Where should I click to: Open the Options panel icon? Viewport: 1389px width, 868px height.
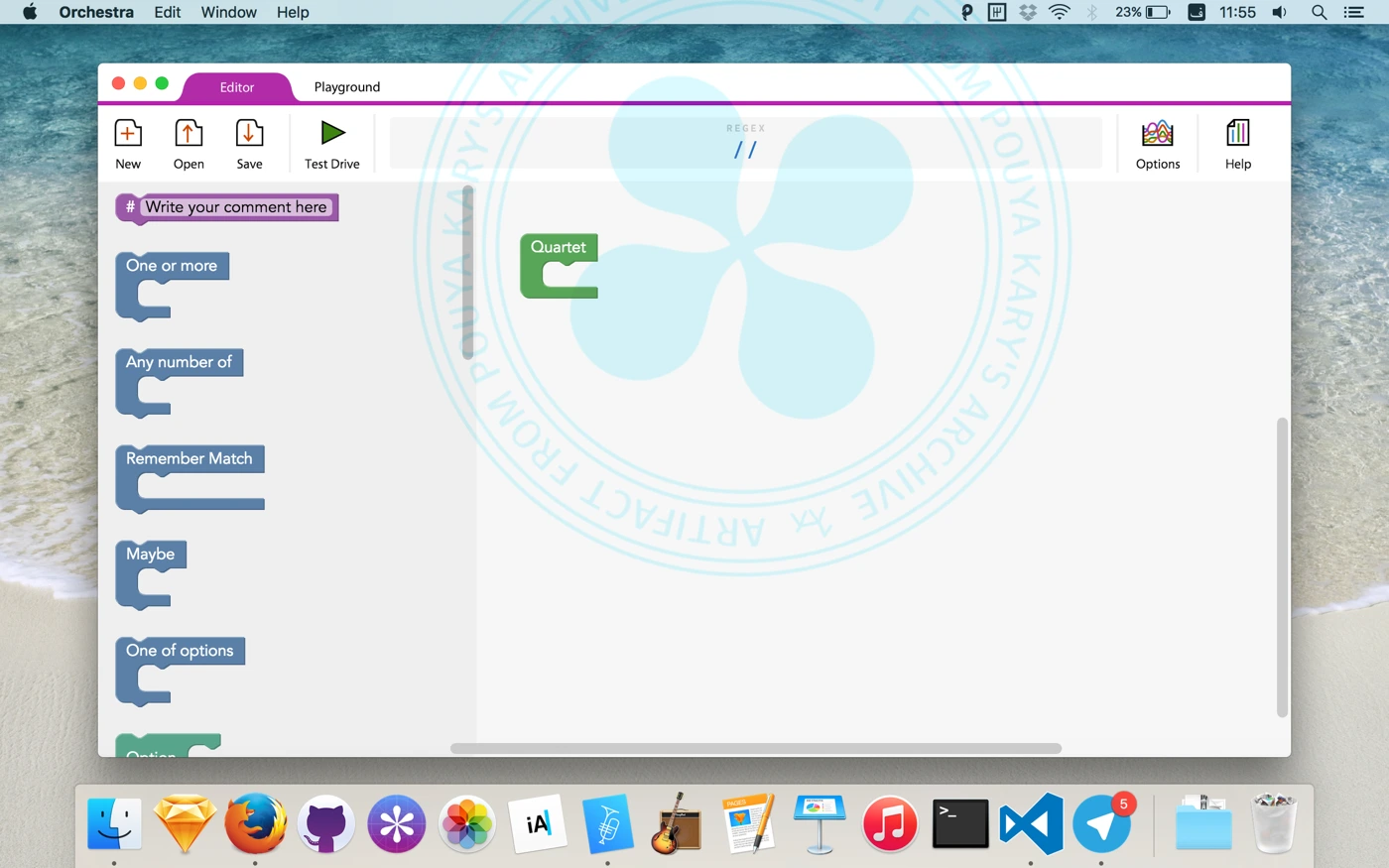tap(1157, 134)
